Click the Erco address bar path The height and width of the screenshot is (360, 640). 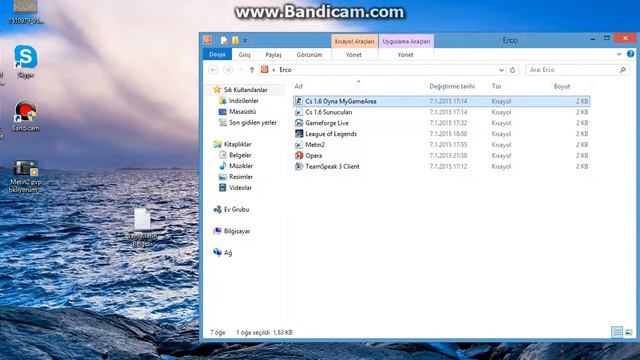click(285, 70)
